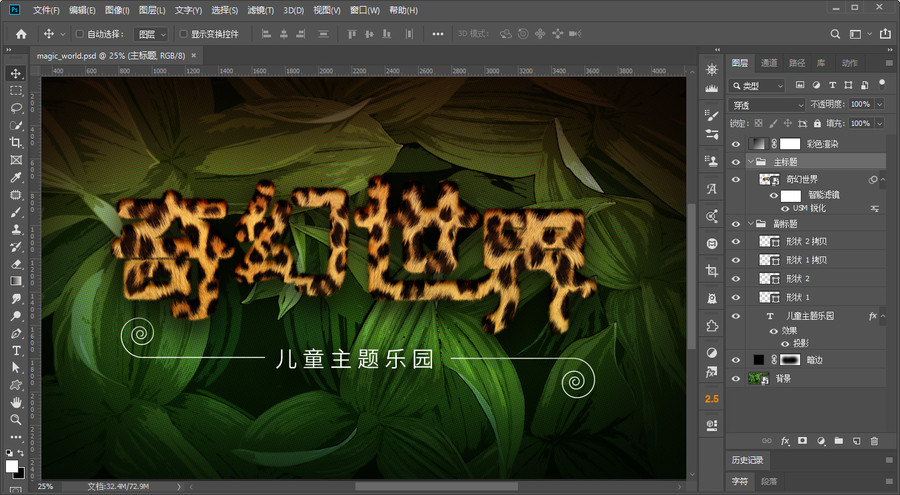Image resolution: width=900 pixels, height=495 pixels.
Task: Open the 不透明度 opacity dropdown arrow
Action: (879, 105)
